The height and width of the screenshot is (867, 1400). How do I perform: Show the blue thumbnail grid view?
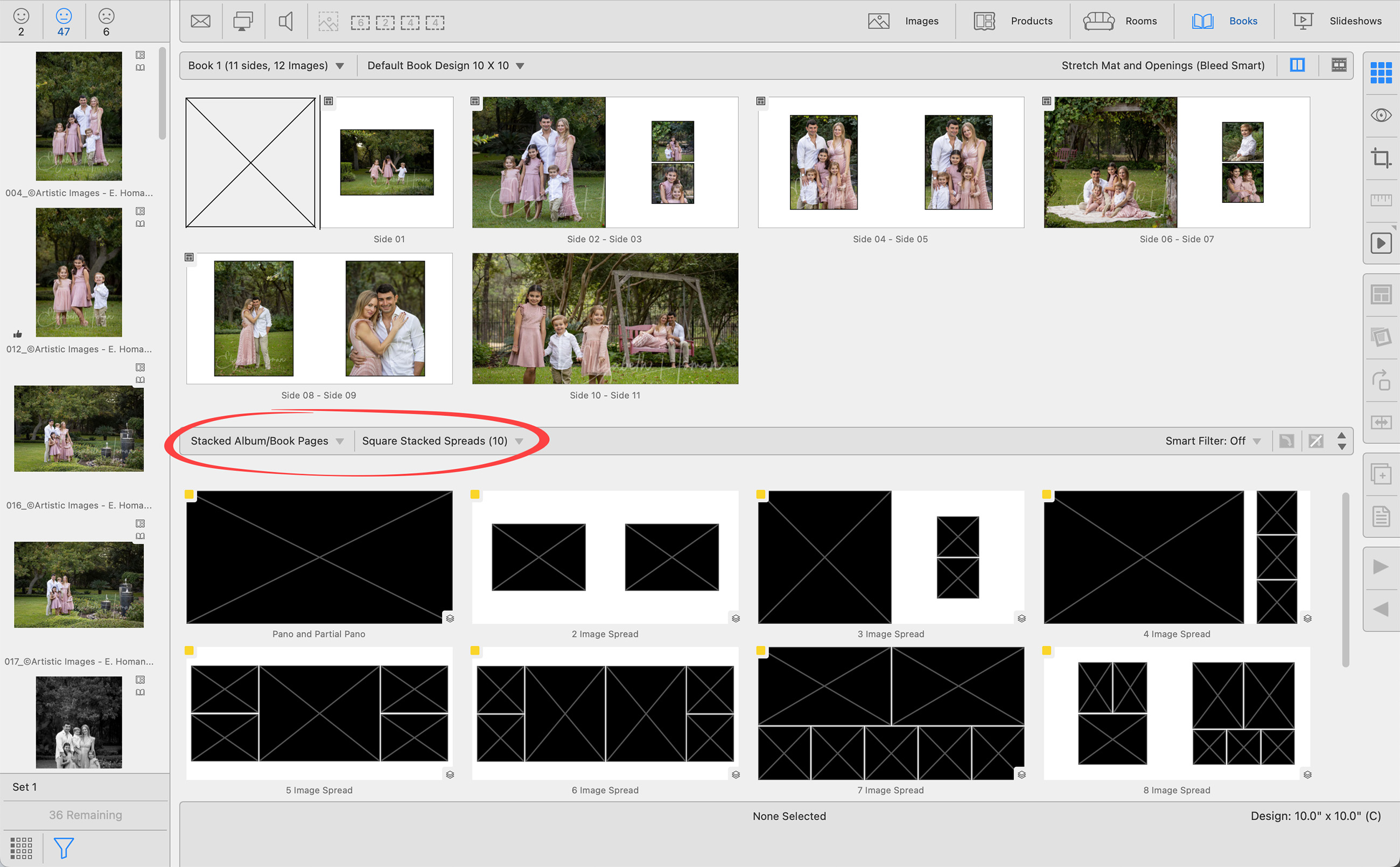point(1381,72)
